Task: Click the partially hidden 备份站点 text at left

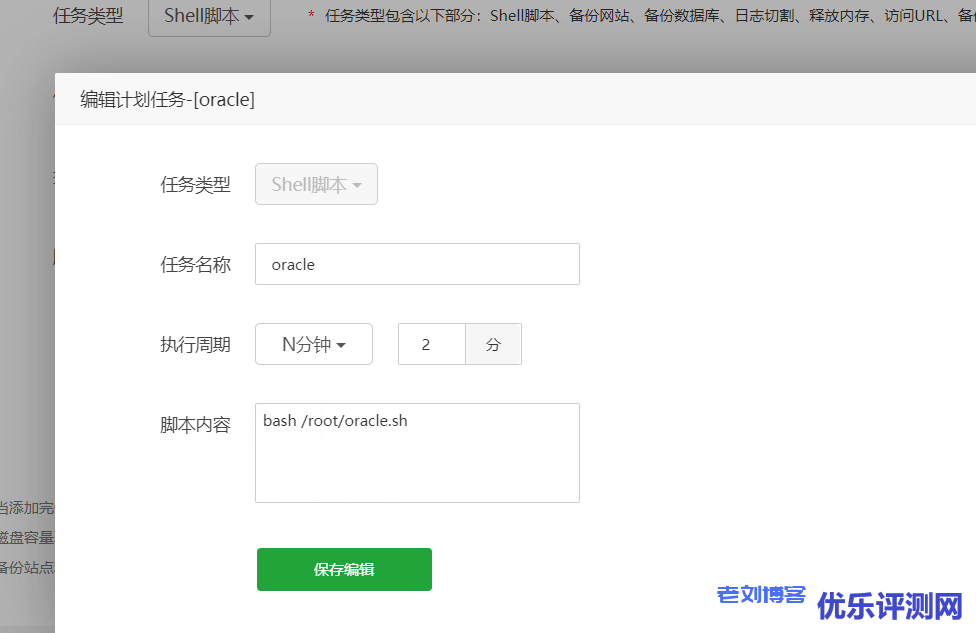Action: pyautogui.click(x=27, y=568)
